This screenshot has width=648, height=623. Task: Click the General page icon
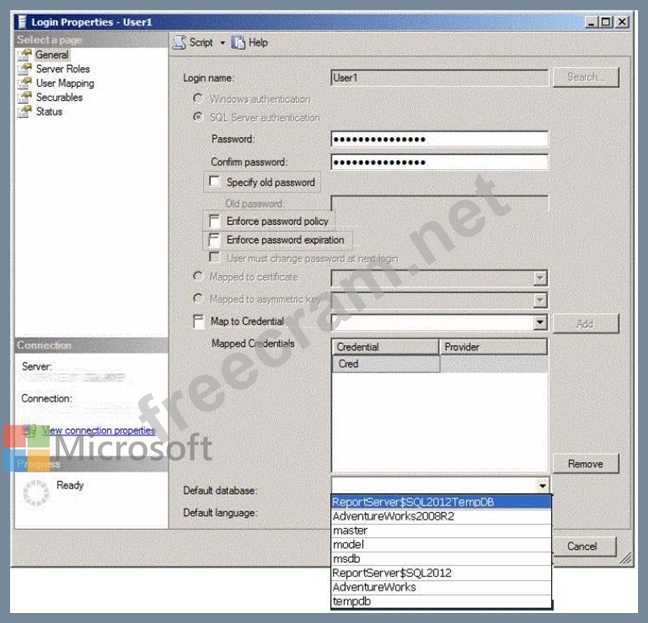coord(25,55)
